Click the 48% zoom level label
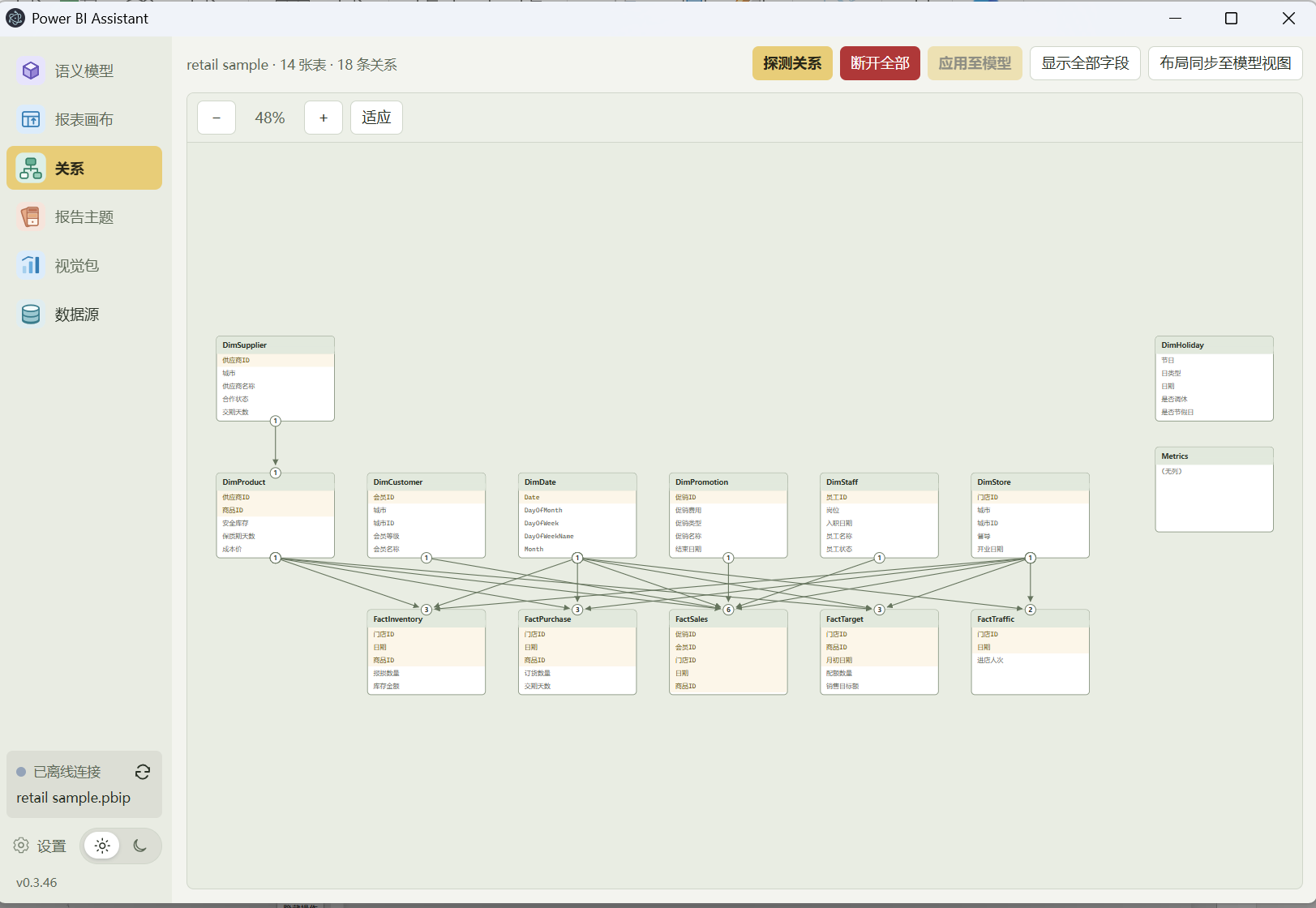 point(270,118)
